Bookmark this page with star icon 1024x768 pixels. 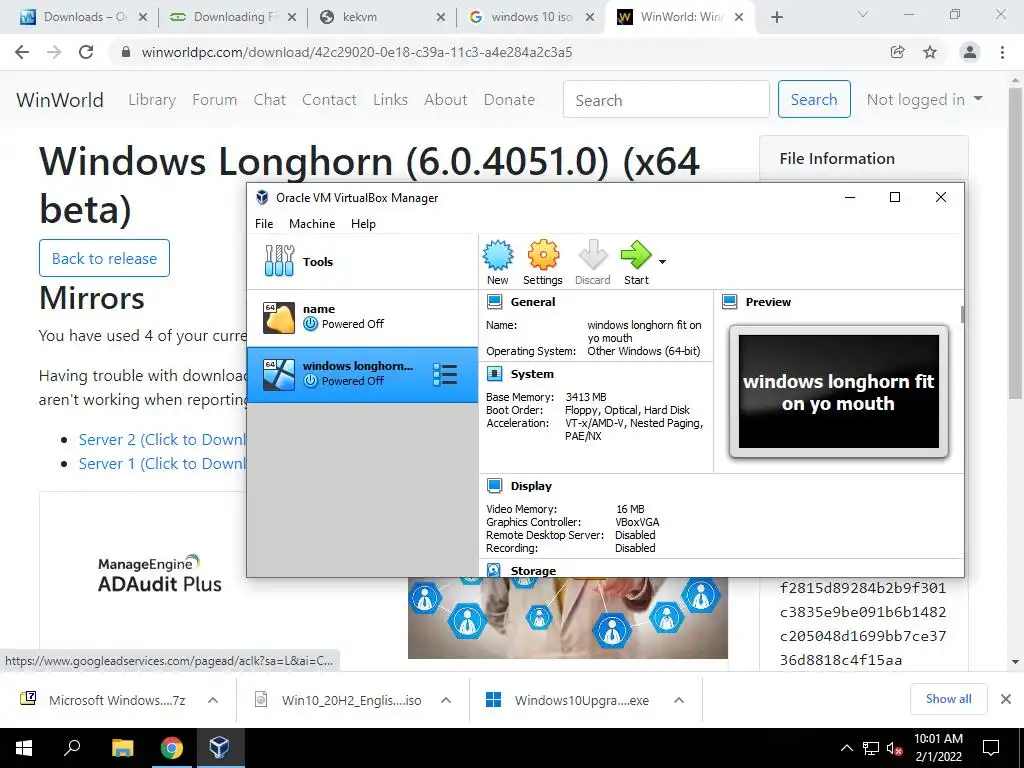point(930,52)
